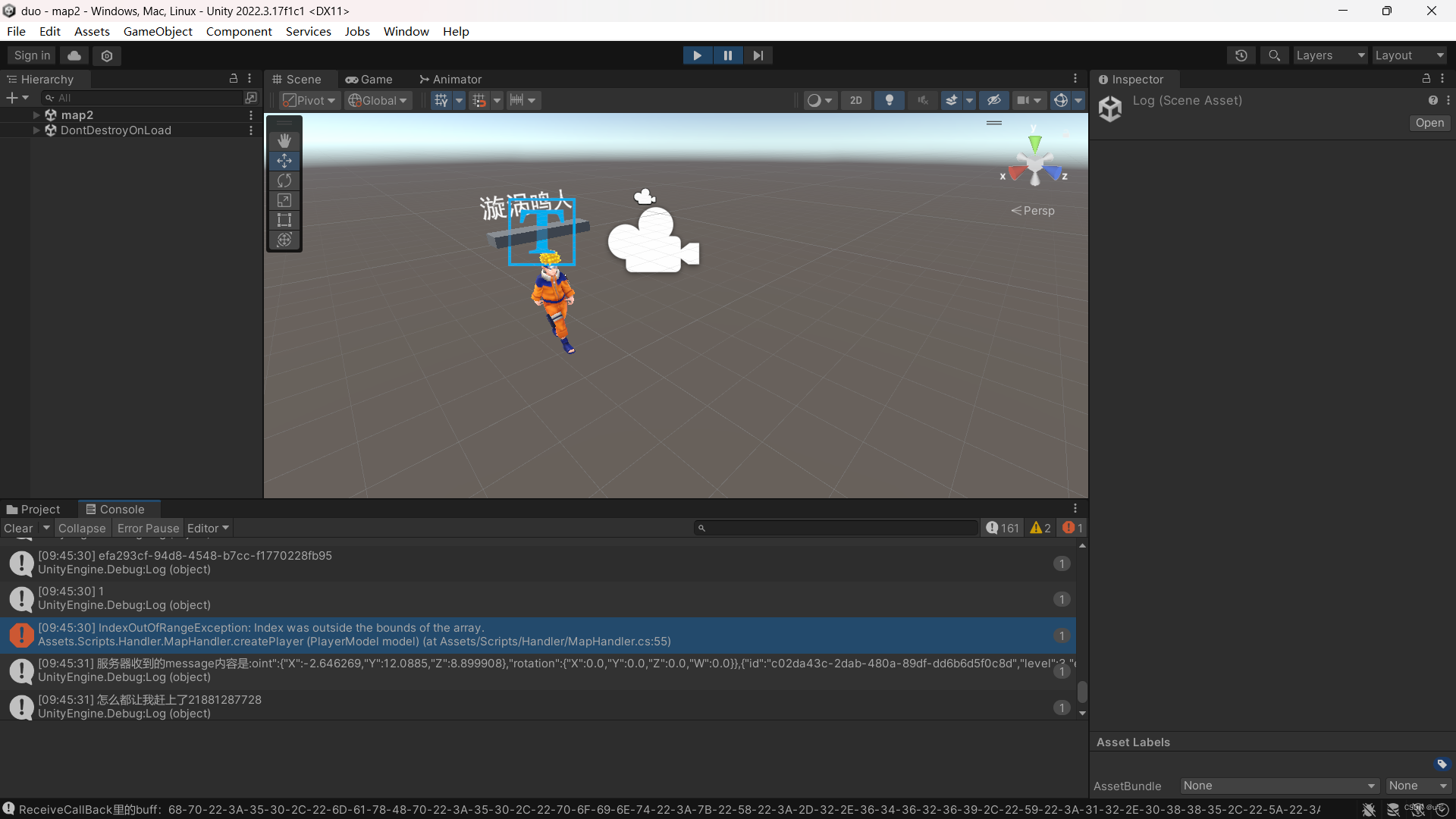Switch to the Animator tab
The height and width of the screenshot is (819, 1456).
click(449, 79)
